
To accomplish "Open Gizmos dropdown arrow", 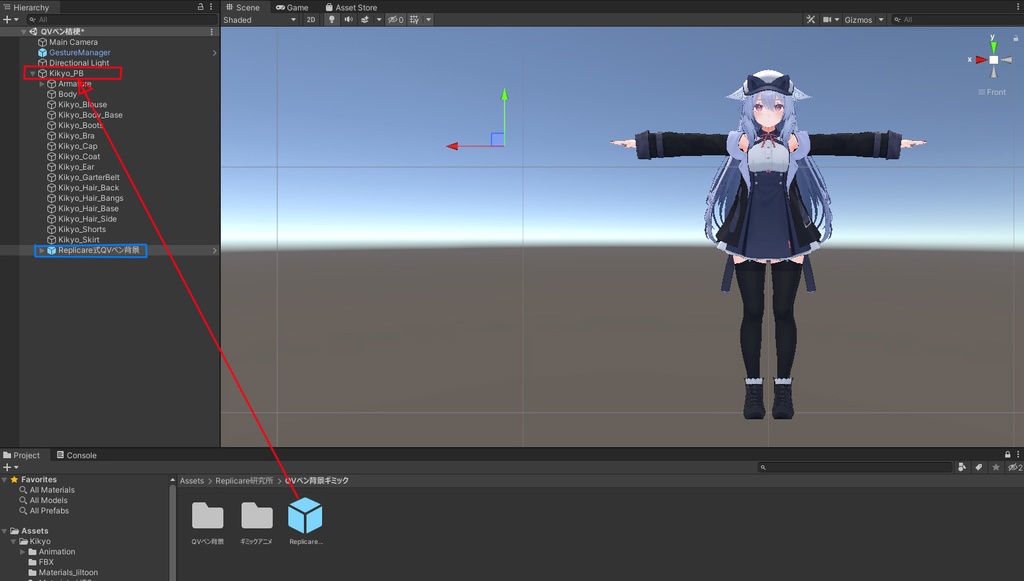I will (x=881, y=20).
